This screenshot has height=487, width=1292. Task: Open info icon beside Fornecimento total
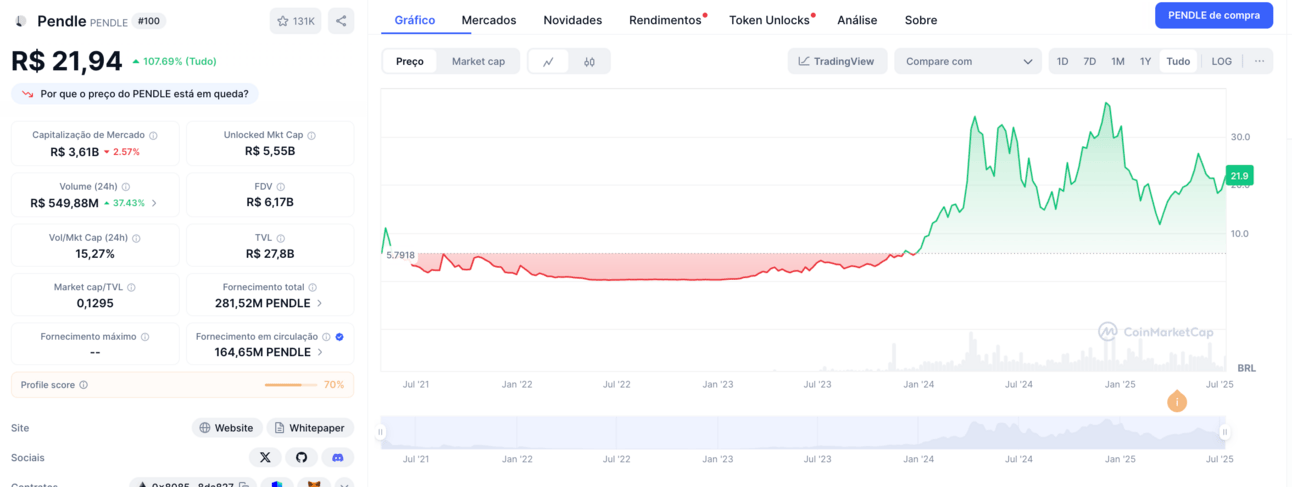[x=310, y=287]
